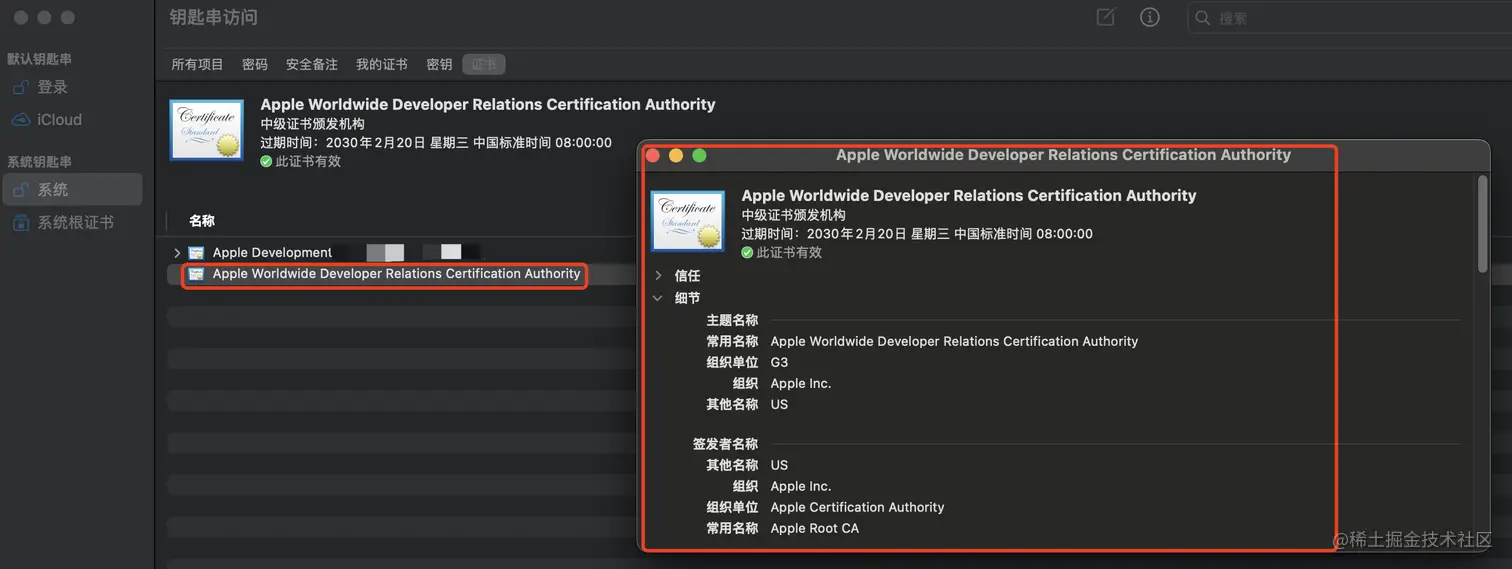Click issuer common name Apple Root CA

coord(814,528)
